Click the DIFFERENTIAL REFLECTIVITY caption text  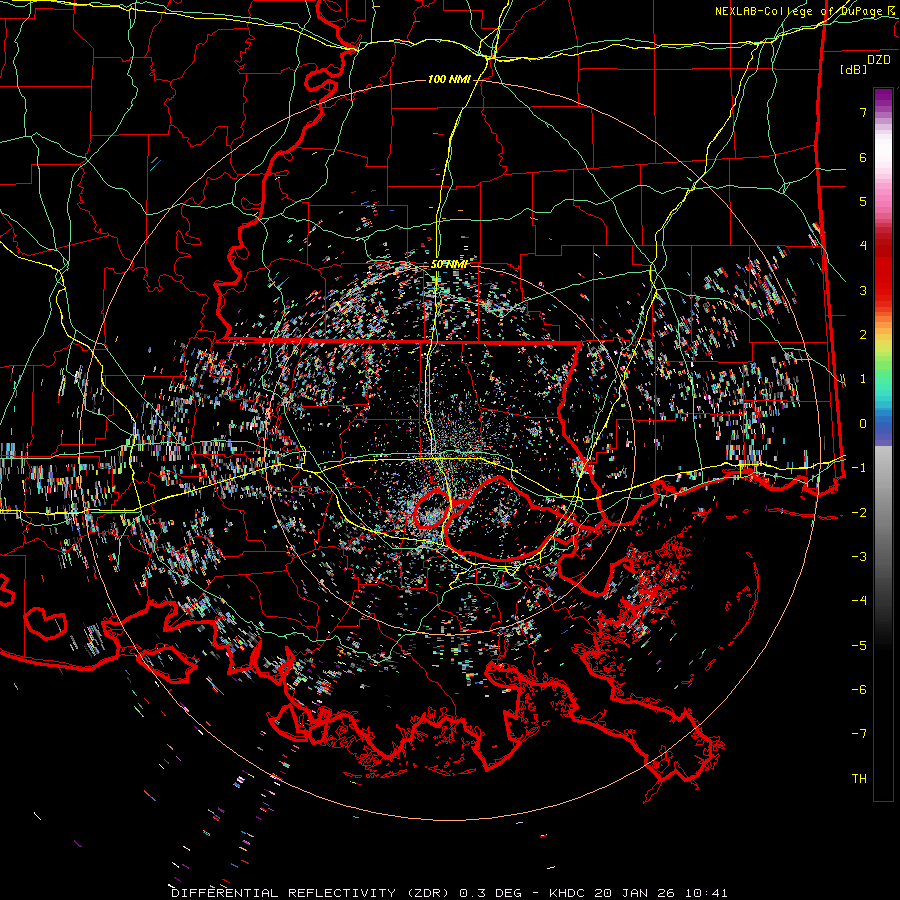tap(283, 893)
